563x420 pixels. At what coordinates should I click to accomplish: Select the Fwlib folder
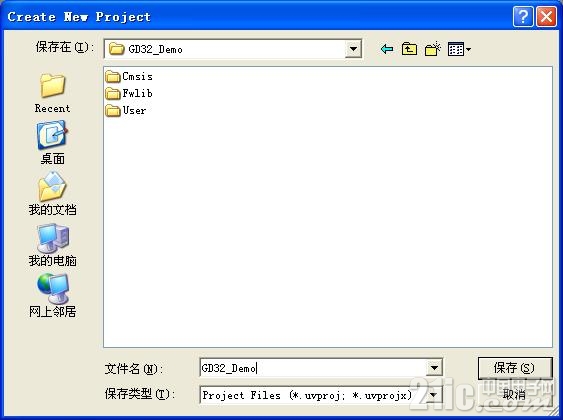(129, 93)
